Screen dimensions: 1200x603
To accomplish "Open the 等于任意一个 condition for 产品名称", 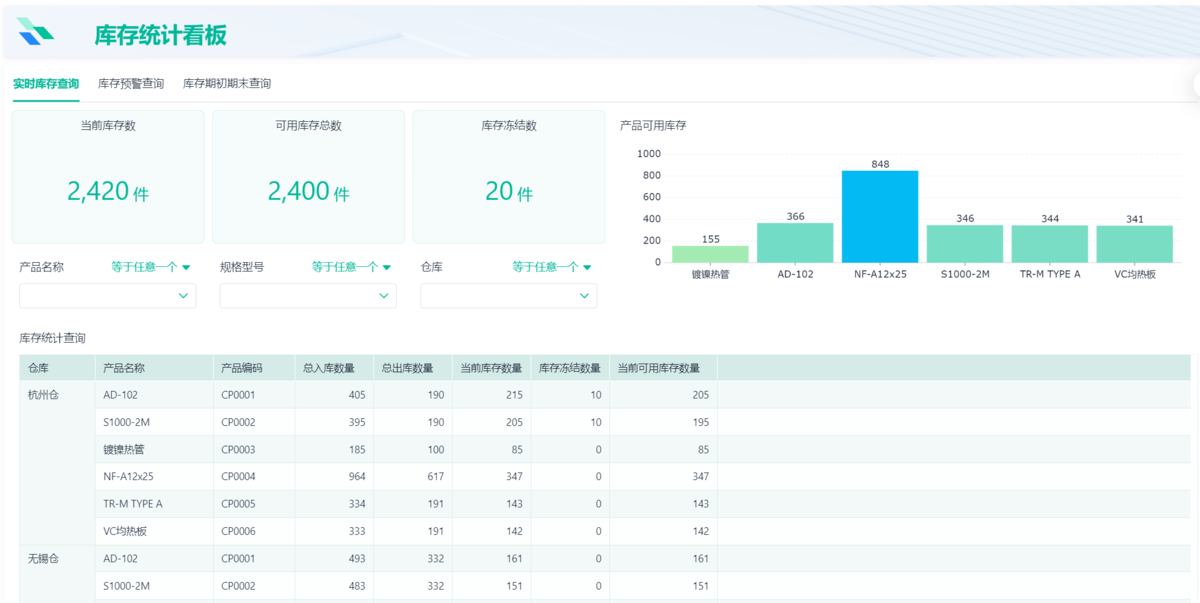I will click(x=150, y=267).
